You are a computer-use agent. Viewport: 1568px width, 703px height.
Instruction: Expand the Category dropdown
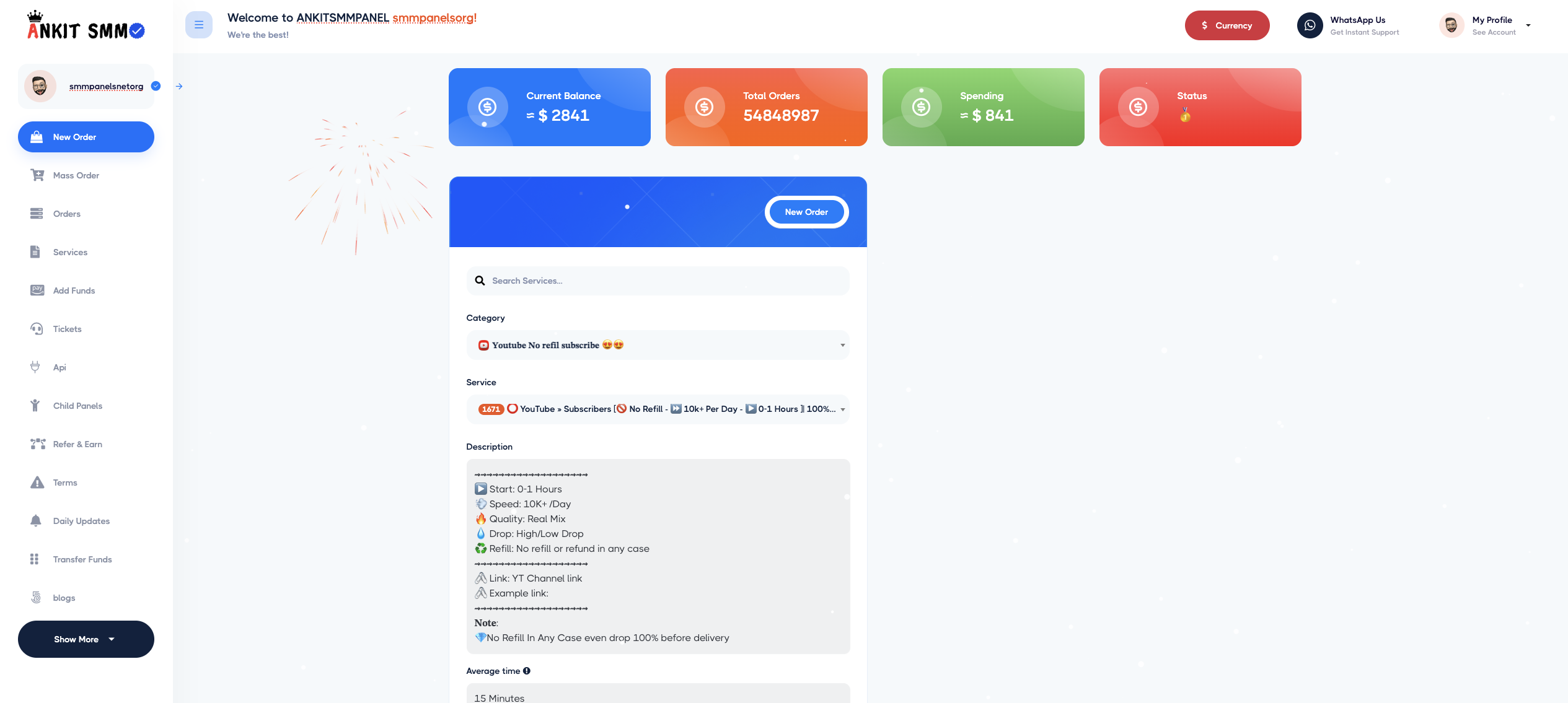(658, 345)
